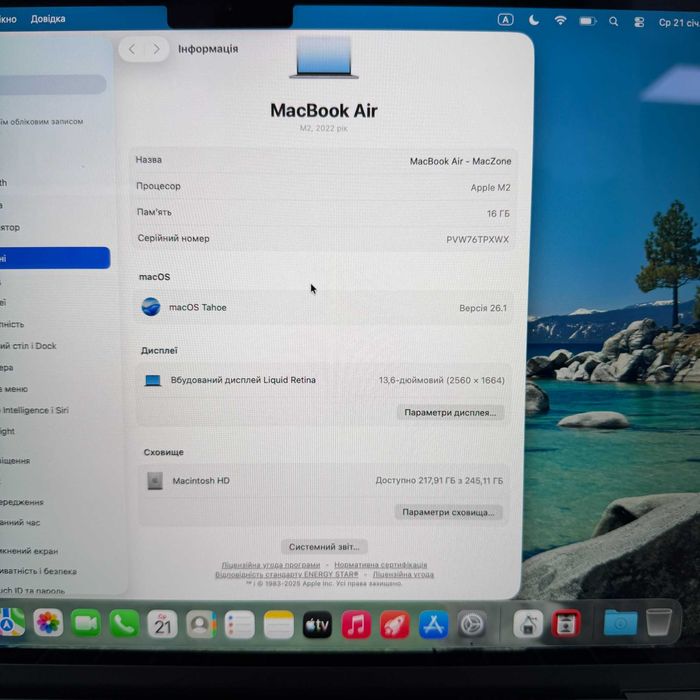This screenshot has width=700, height=700.
Task: Click 'Доступно 217,91 ГБ з 245,11 ГБ'
Action: pos(439,481)
